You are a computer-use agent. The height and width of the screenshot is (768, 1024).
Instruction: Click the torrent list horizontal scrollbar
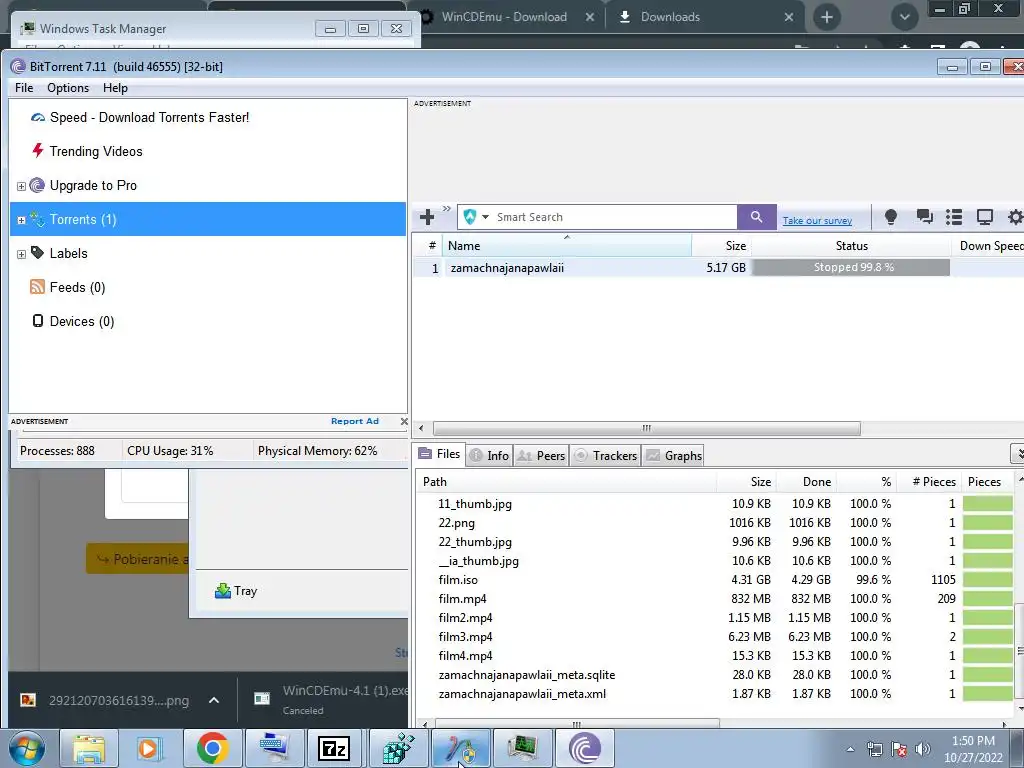tap(647, 428)
